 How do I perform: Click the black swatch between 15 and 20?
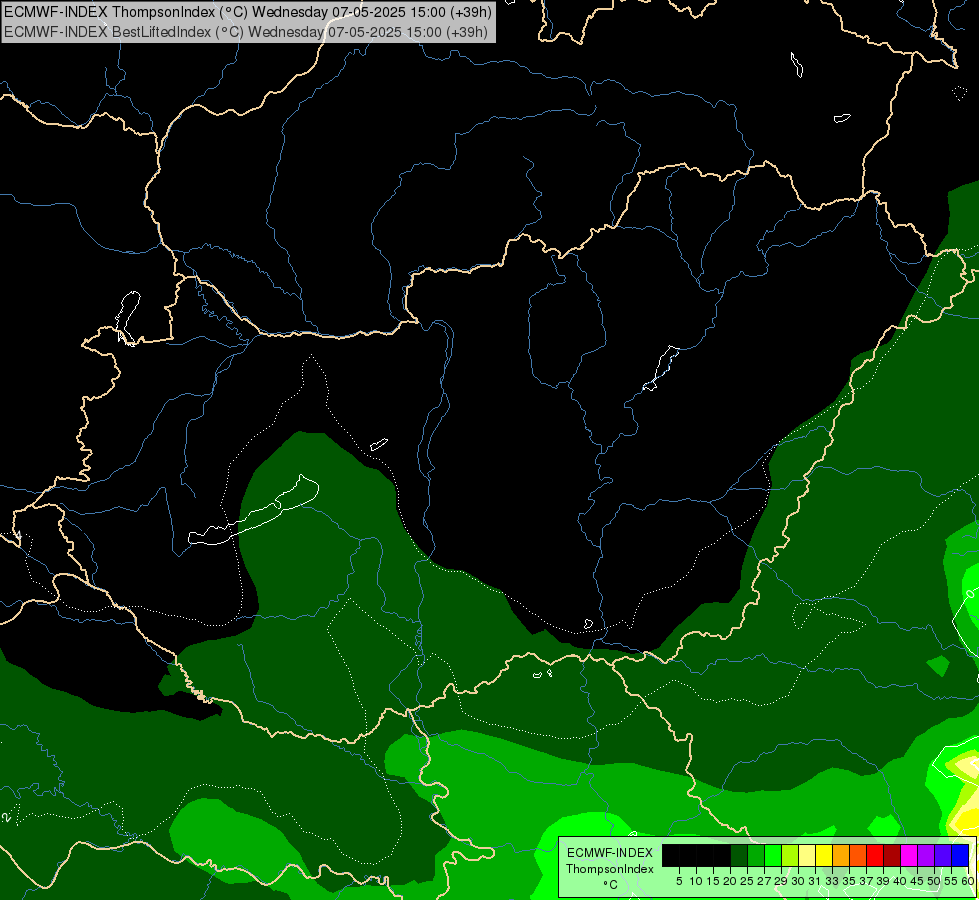click(x=722, y=855)
